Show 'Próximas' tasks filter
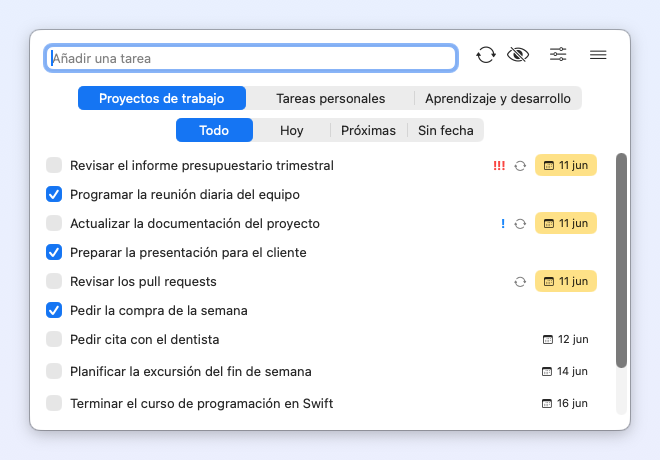 368,130
